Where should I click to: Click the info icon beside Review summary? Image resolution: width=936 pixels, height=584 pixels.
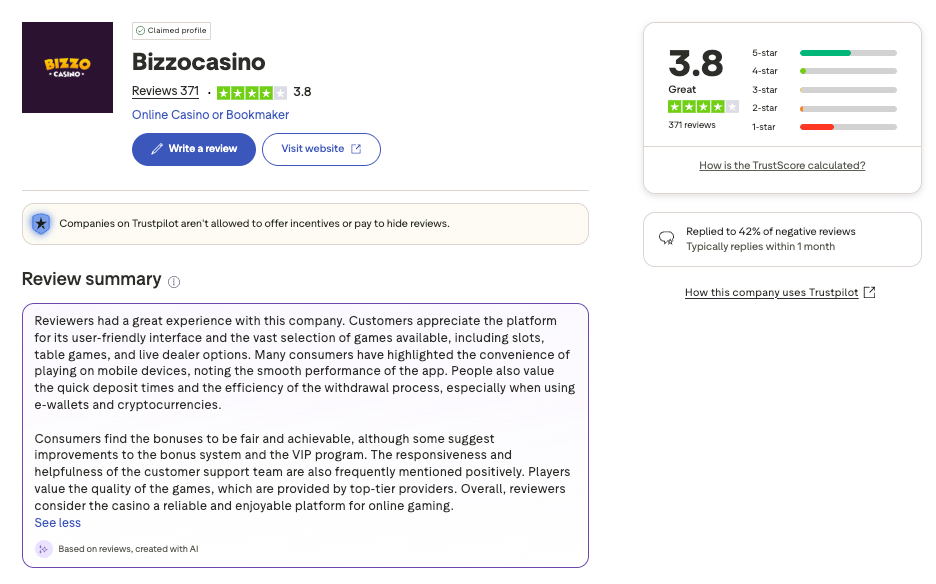coord(174,282)
